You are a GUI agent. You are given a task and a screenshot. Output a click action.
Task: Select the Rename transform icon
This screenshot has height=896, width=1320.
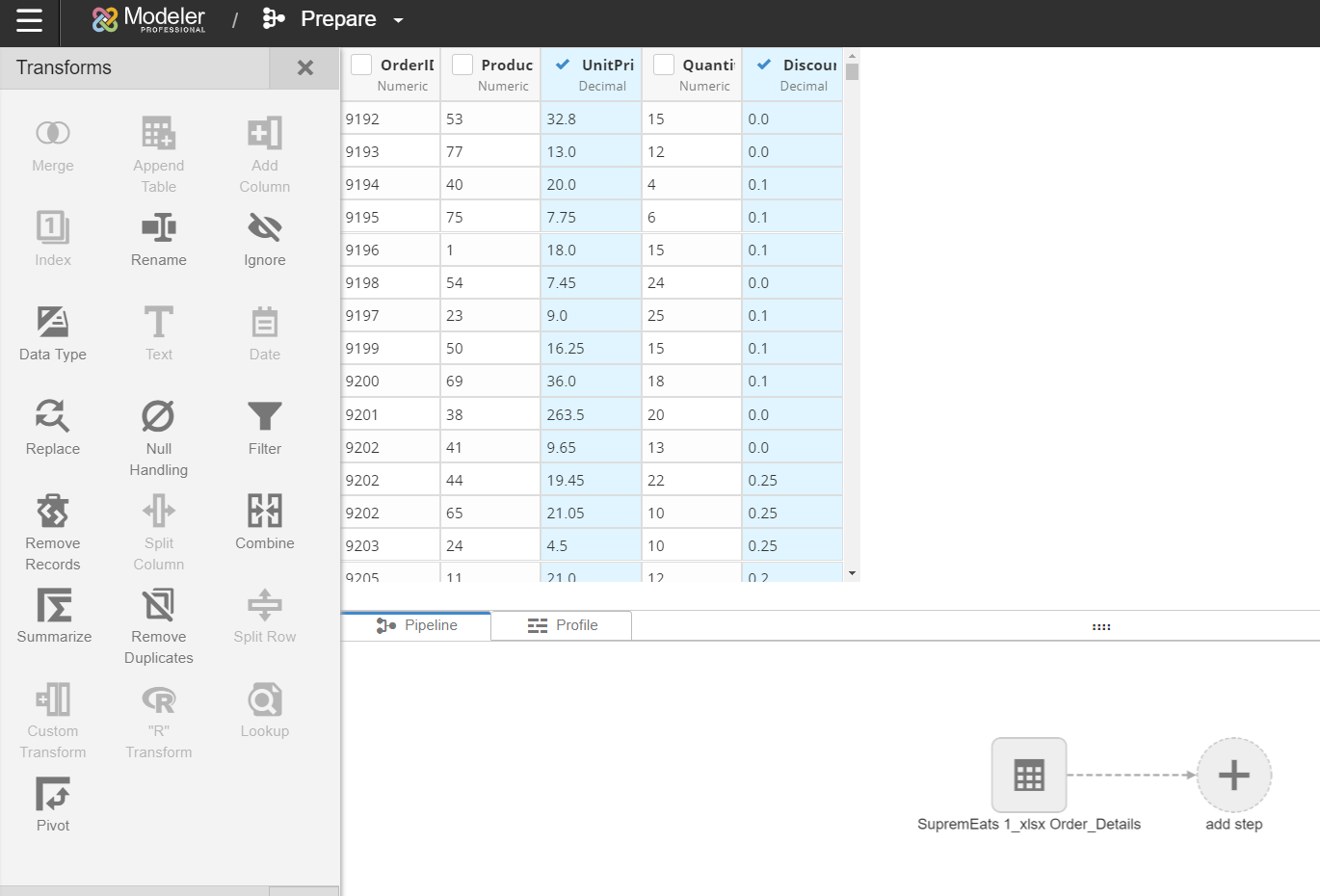point(158,228)
